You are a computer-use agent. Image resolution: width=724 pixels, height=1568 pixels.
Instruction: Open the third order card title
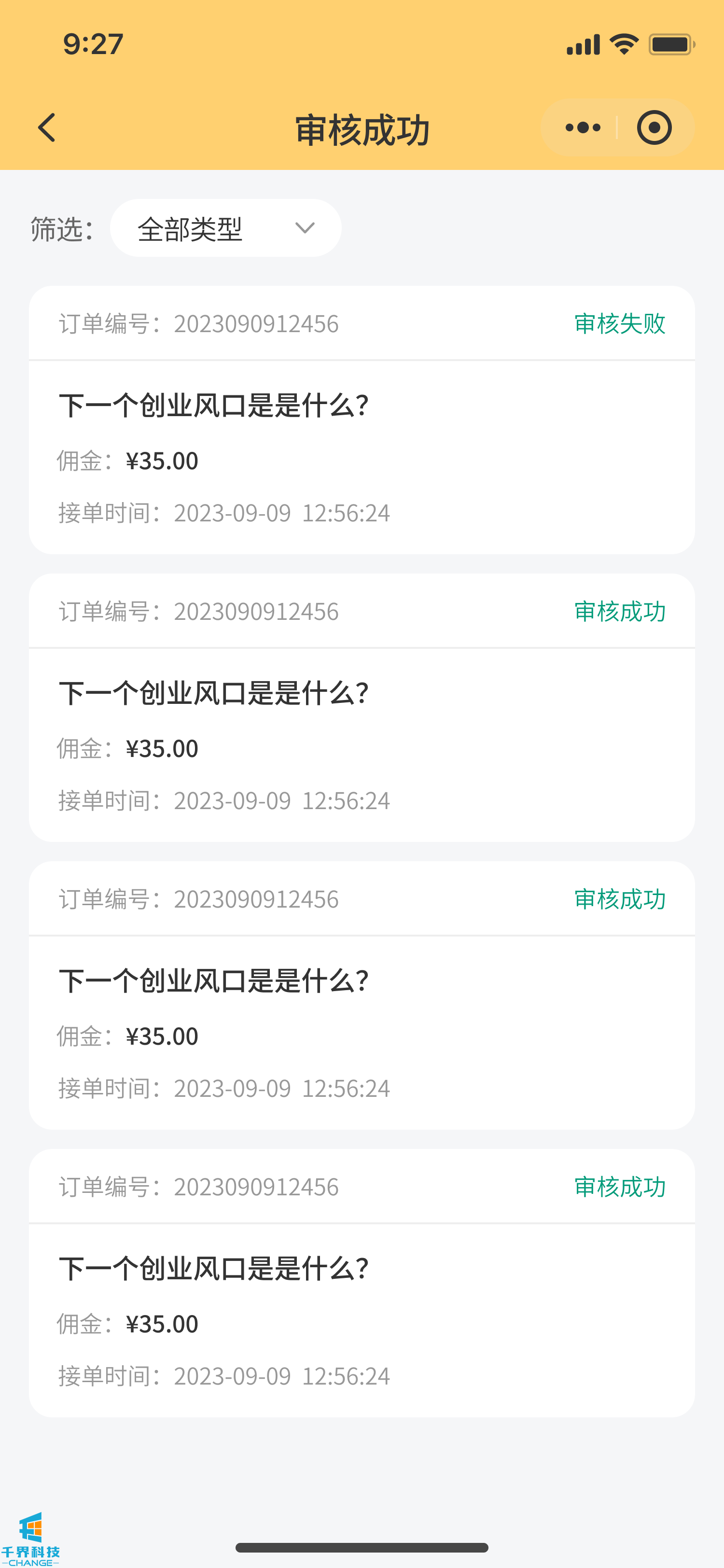(213, 981)
